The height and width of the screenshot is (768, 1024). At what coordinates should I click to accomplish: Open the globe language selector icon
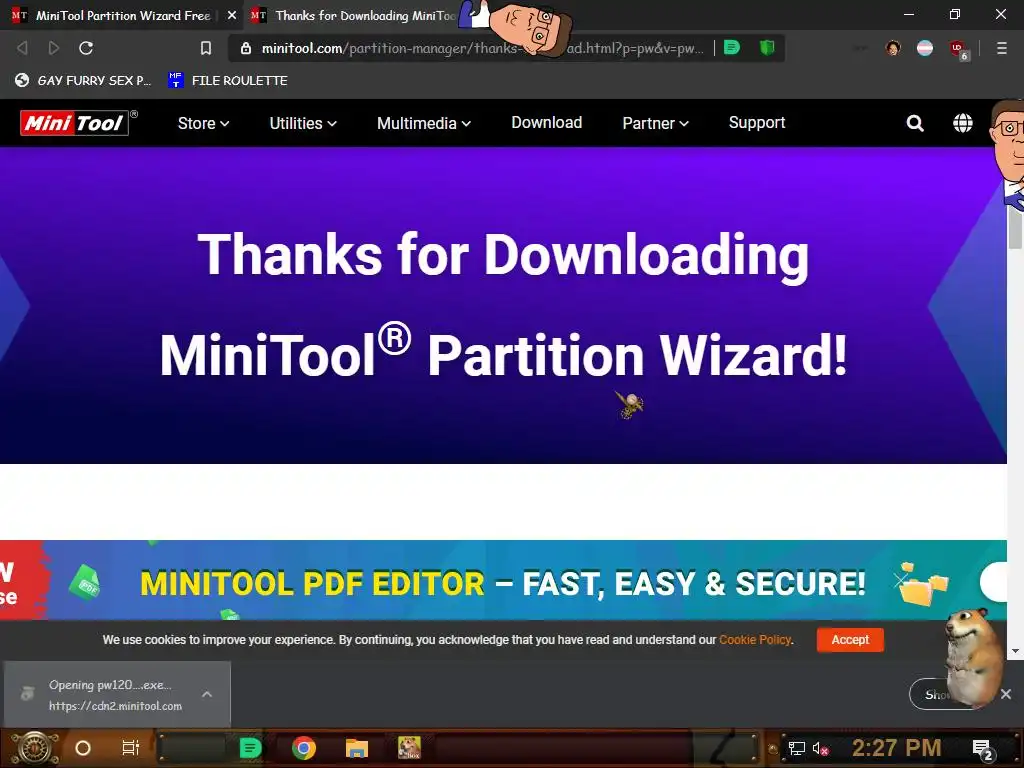point(963,123)
